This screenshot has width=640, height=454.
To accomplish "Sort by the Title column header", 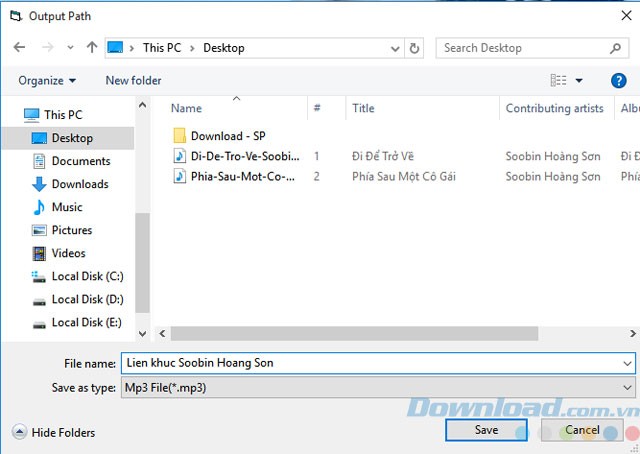I will 363,108.
